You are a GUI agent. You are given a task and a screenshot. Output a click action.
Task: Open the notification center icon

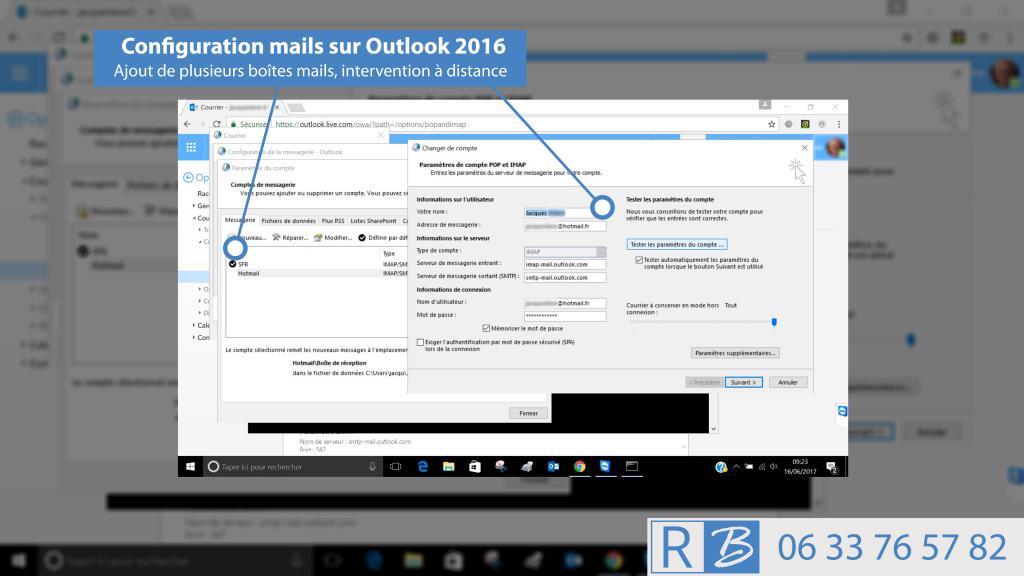831,467
